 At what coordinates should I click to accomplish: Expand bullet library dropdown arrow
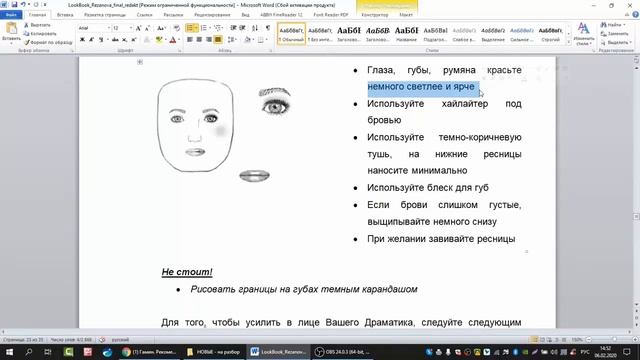tap(196, 28)
